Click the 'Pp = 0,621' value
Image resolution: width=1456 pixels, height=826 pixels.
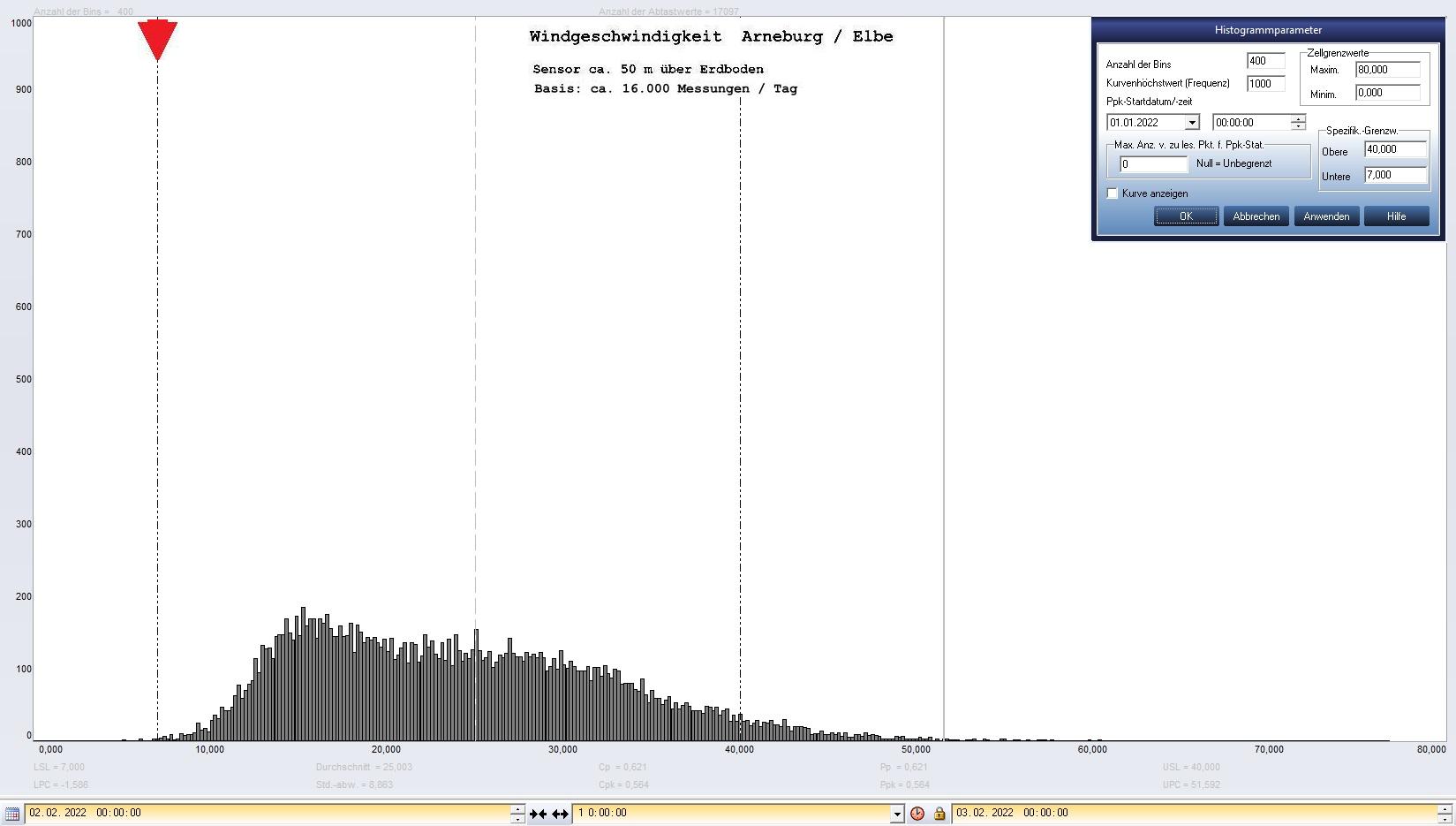point(903,767)
